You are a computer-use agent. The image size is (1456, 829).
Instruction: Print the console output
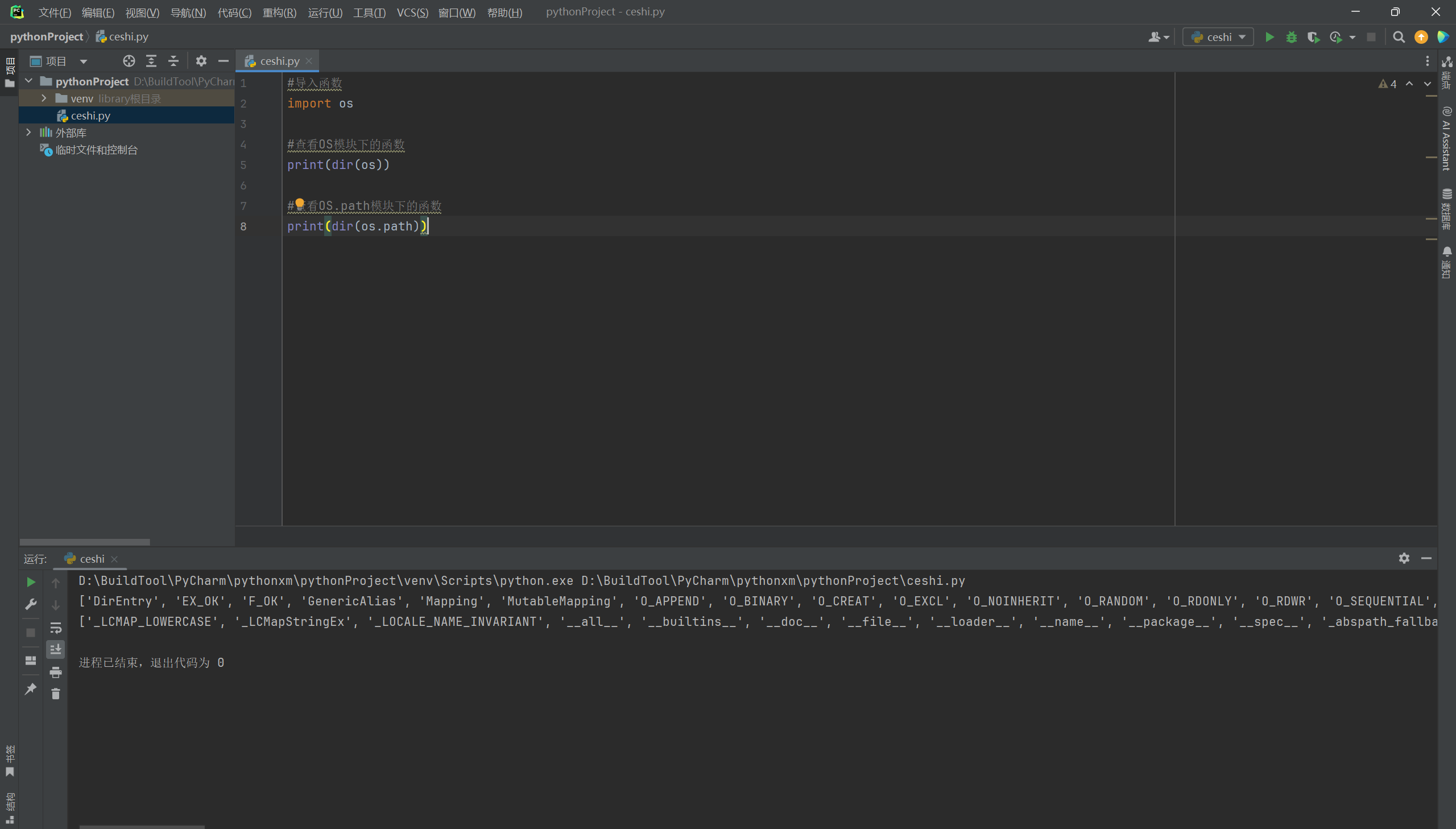(56, 673)
